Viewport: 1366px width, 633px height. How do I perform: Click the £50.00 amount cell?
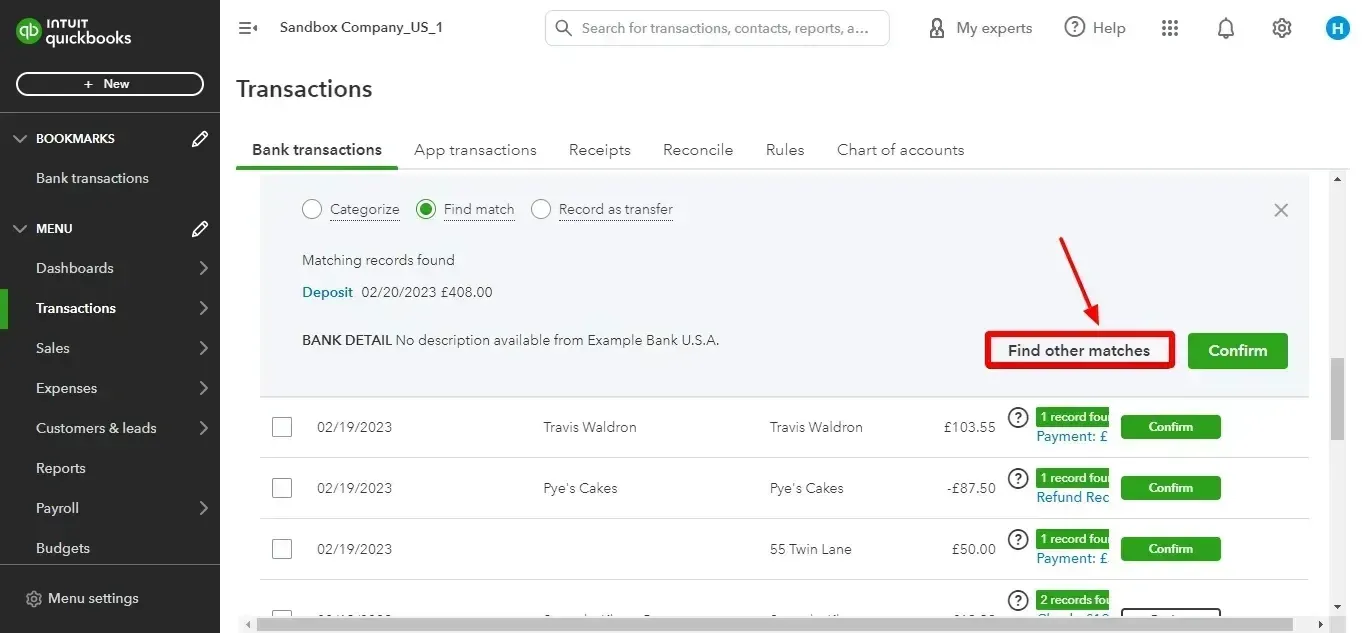click(x=973, y=549)
